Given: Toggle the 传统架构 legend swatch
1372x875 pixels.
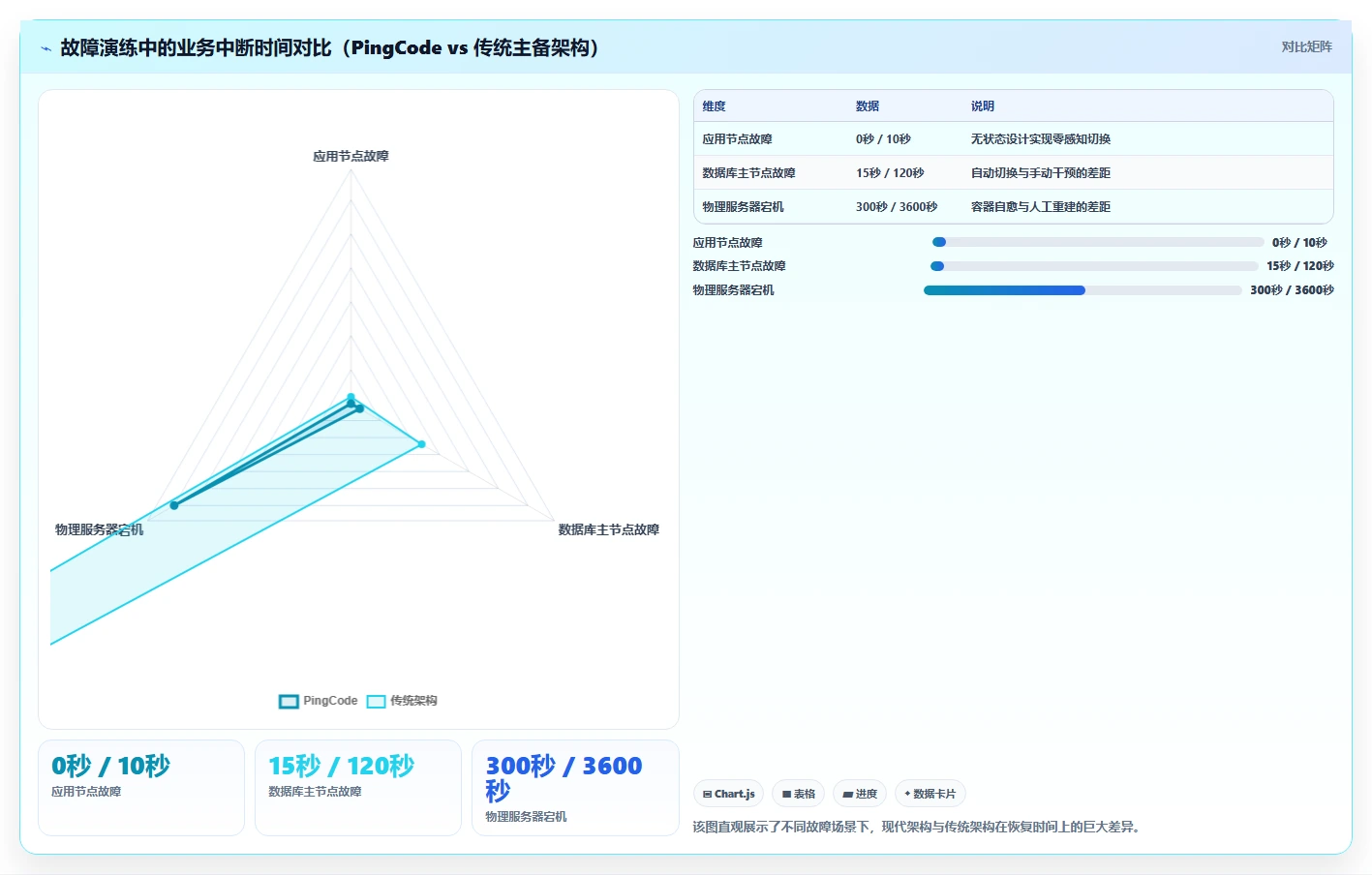Looking at the screenshot, I should (376, 702).
